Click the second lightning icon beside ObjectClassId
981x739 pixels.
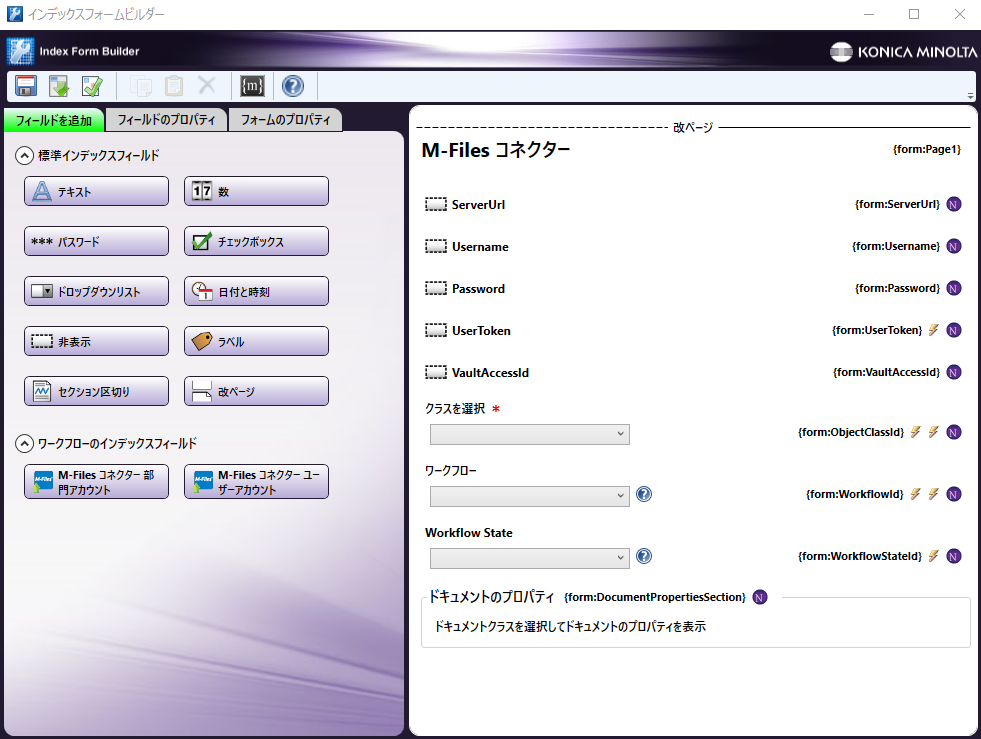[933, 432]
